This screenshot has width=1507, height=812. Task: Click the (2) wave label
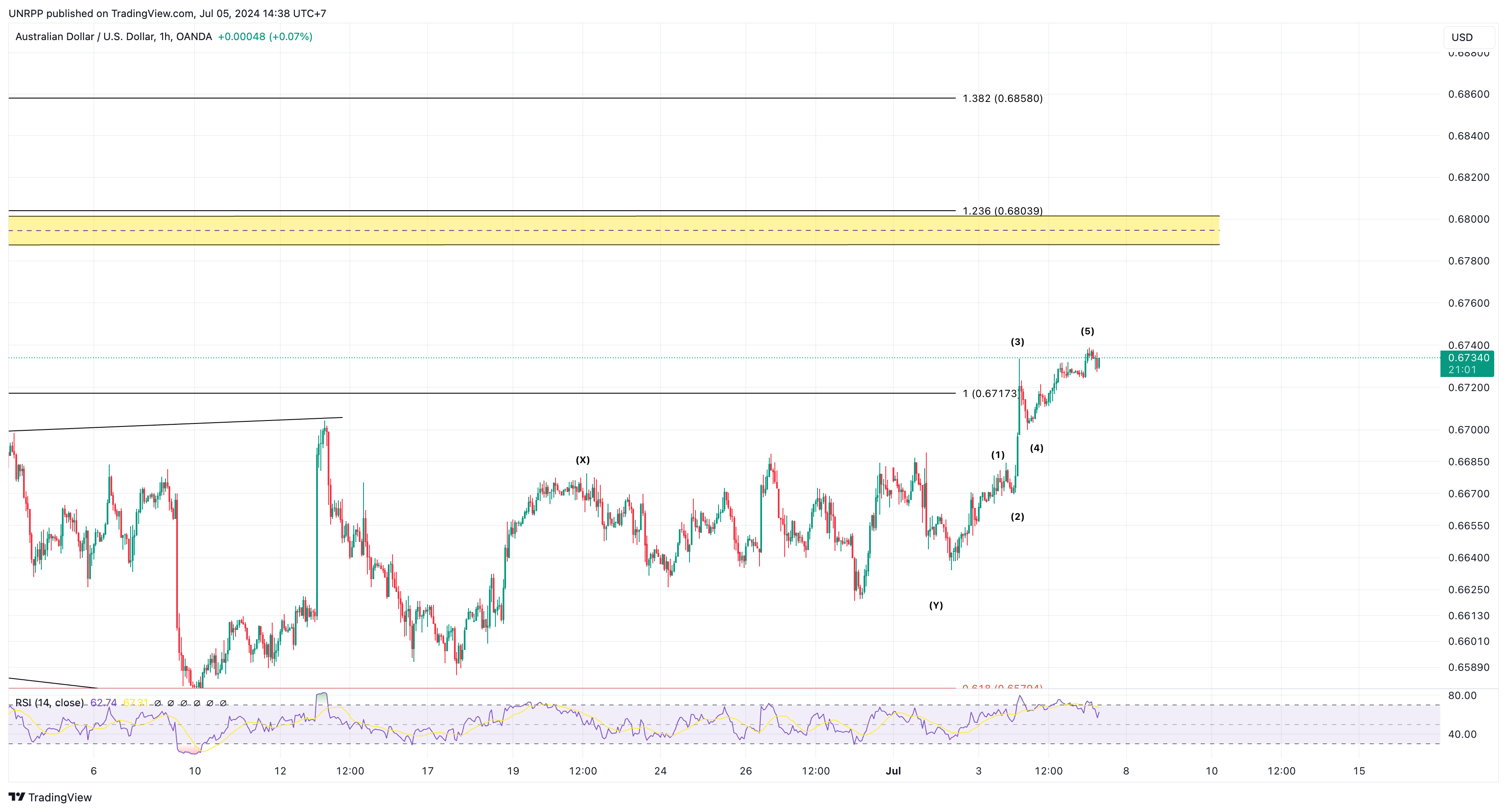(1017, 517)
